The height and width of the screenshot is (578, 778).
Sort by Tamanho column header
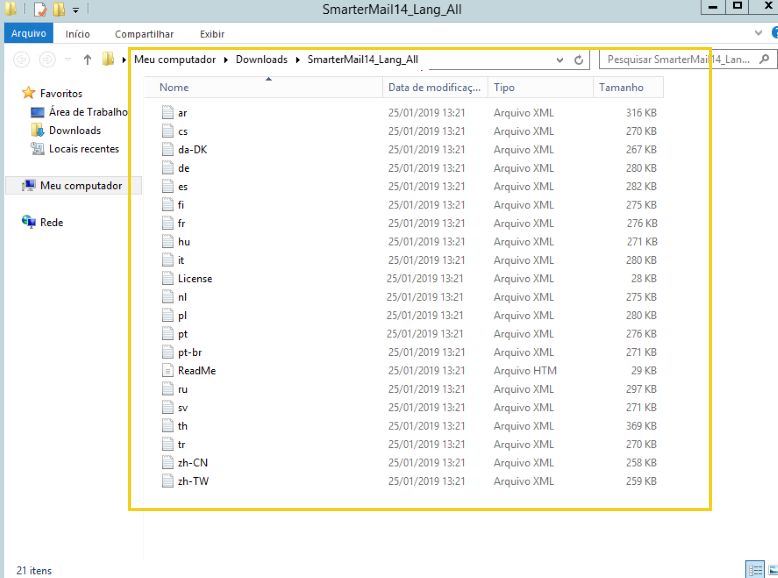pyautogui.click(x=628, y=87)
